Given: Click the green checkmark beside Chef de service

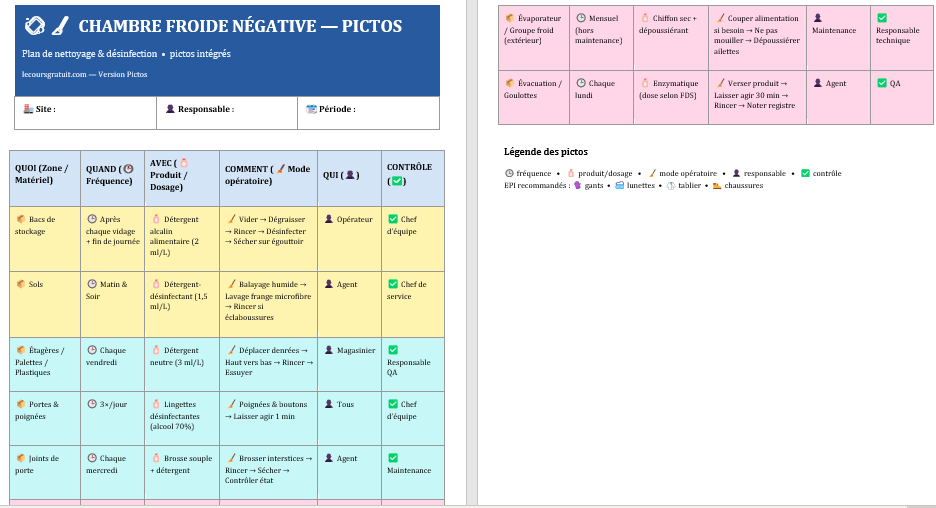Looking at the screenshot, I should point(393,284).
